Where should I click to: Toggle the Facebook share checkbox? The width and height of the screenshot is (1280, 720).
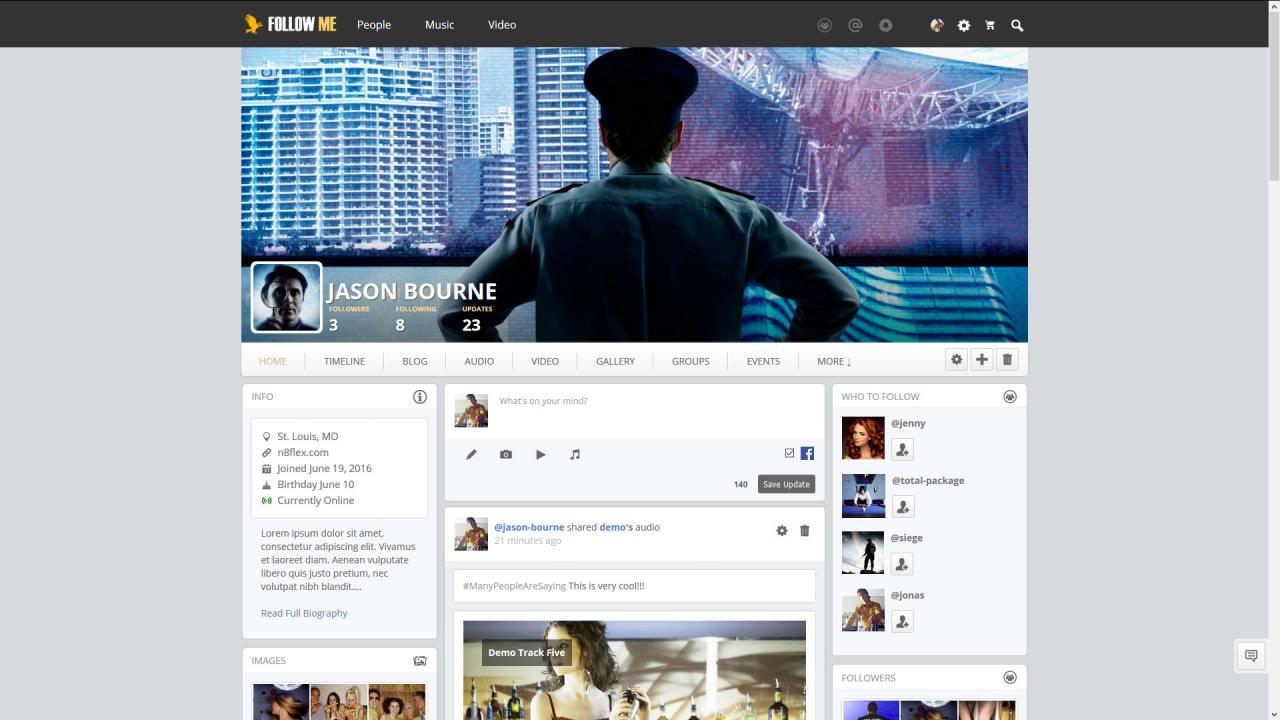(x=789, y=453)
